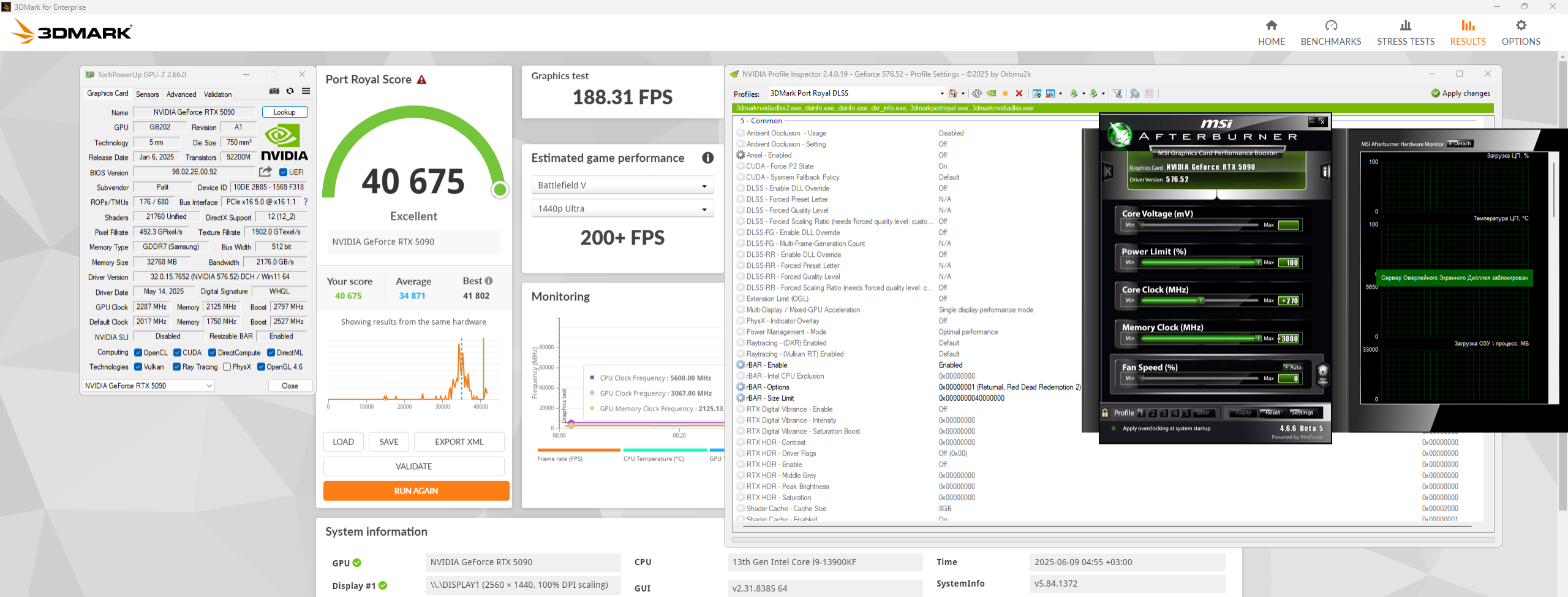Open the import profile dropdown arrow
The image size is (1568, 597).
[1103, 94]
